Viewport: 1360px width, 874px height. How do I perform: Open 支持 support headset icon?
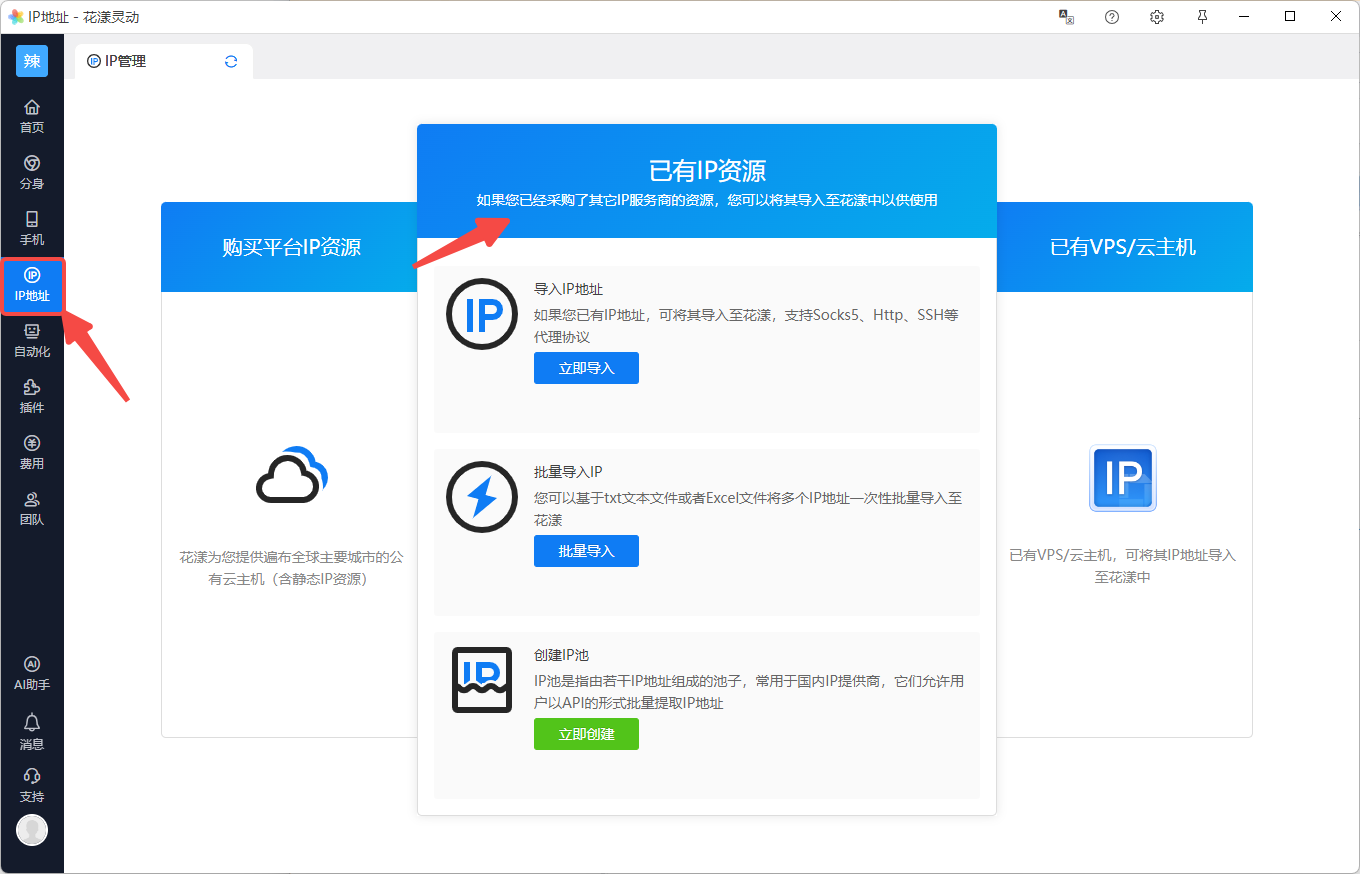(32, 784)
